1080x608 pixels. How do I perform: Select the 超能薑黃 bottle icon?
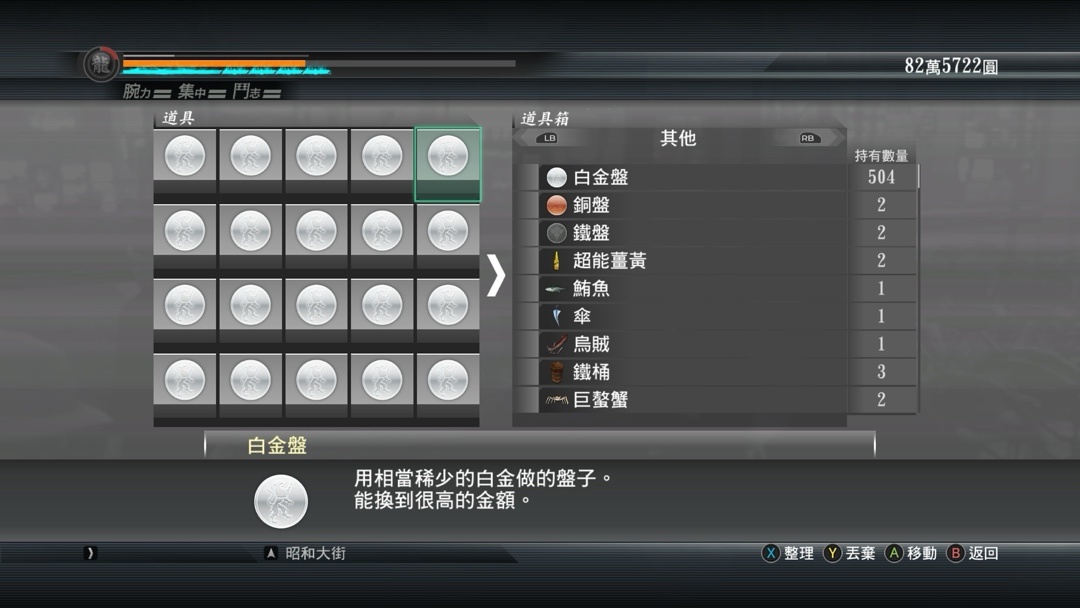[x=557, y=261]
